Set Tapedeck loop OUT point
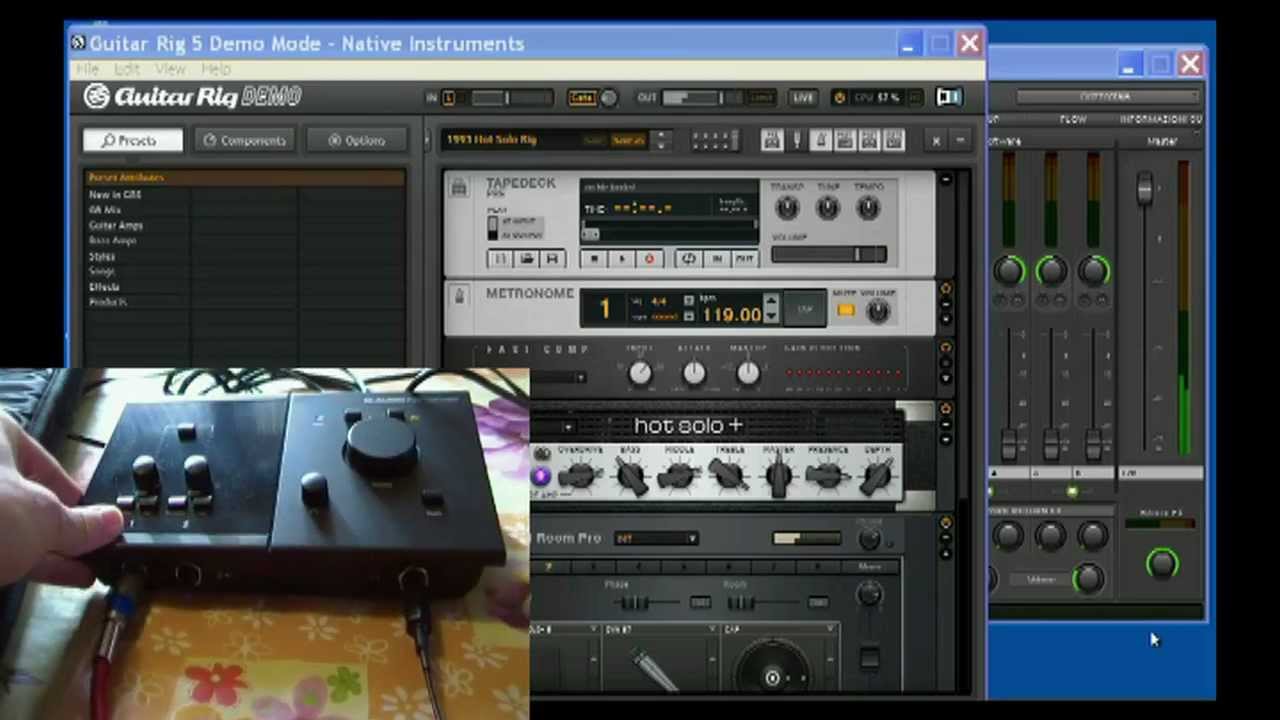 (x=744, y=259)
